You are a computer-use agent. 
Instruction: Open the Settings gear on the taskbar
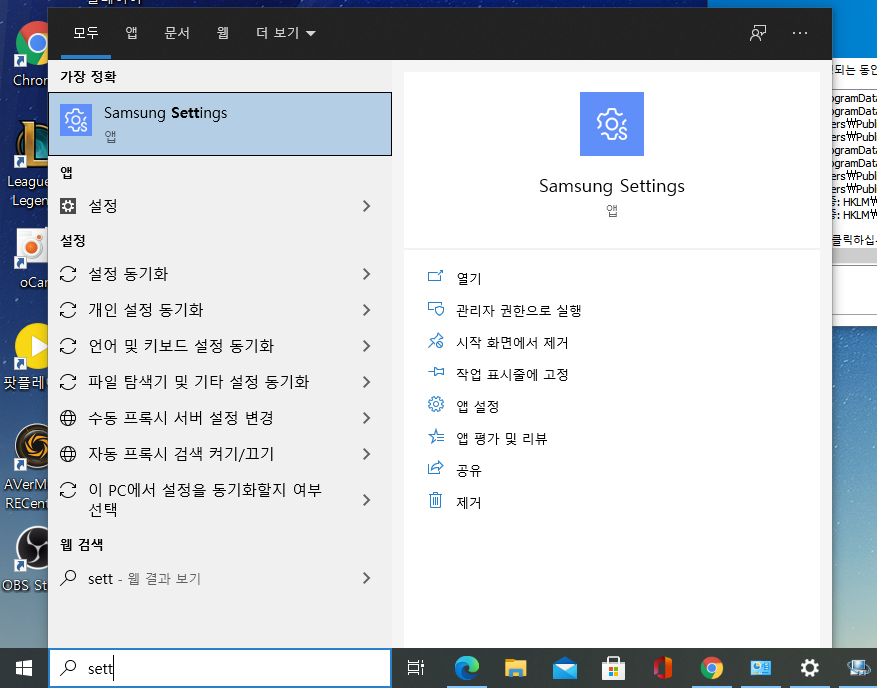point(809,668)
